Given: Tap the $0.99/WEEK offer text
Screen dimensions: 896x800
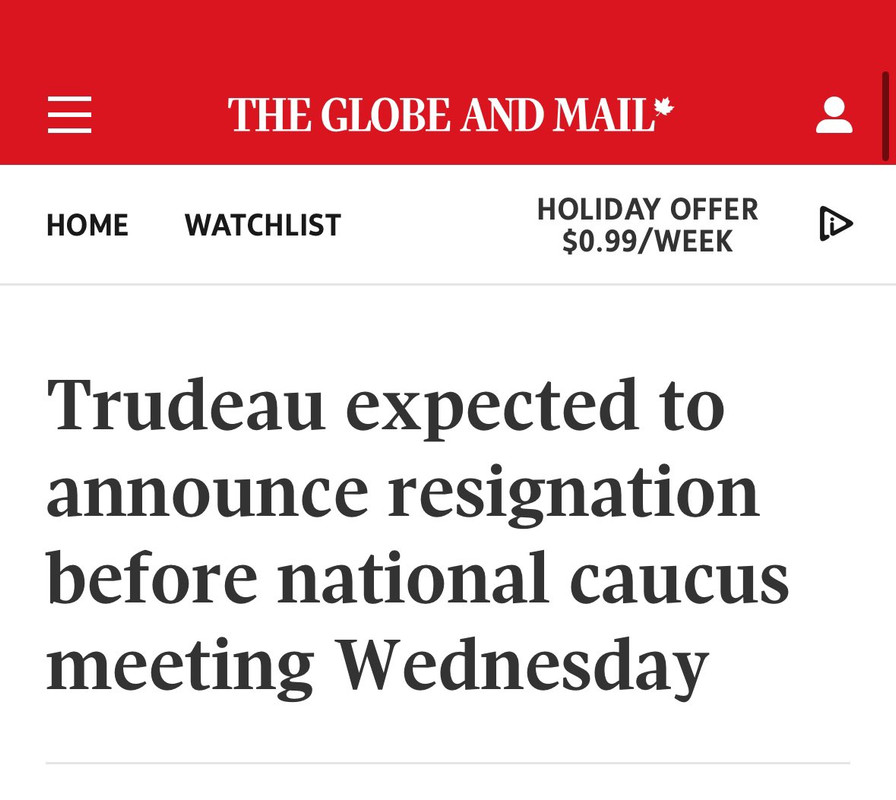Looking at the screenshot, I should click(x=647, y=241).
